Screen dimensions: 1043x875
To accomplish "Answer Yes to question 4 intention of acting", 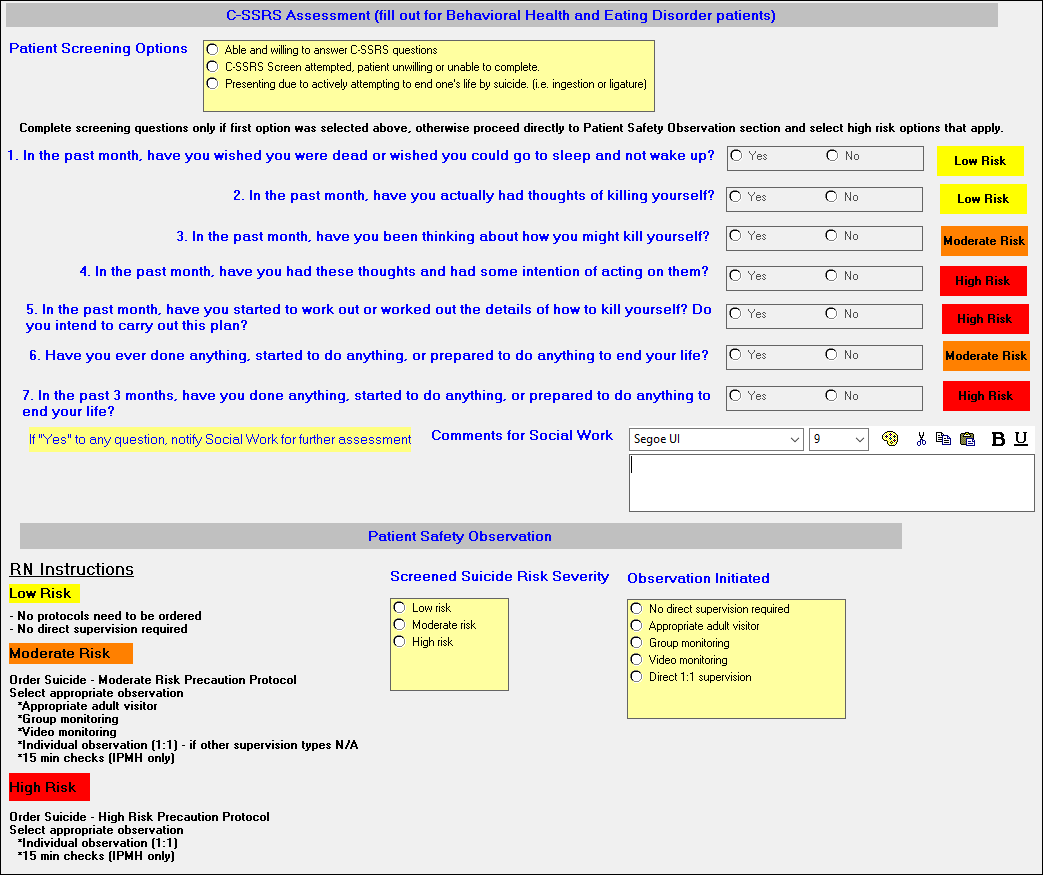I will 735,275.
